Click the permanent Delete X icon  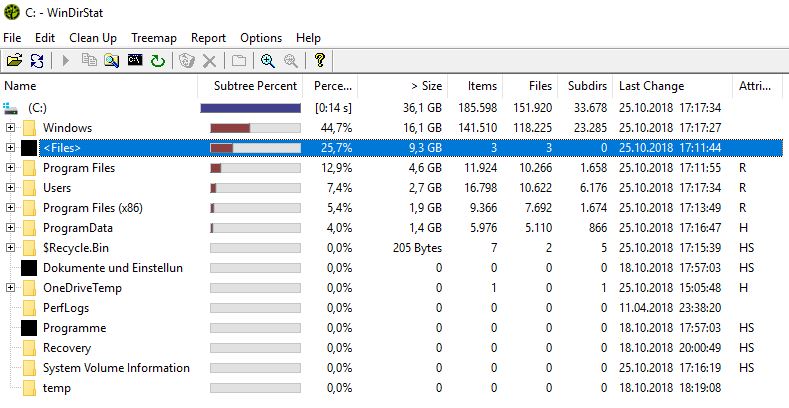point(209,61)
